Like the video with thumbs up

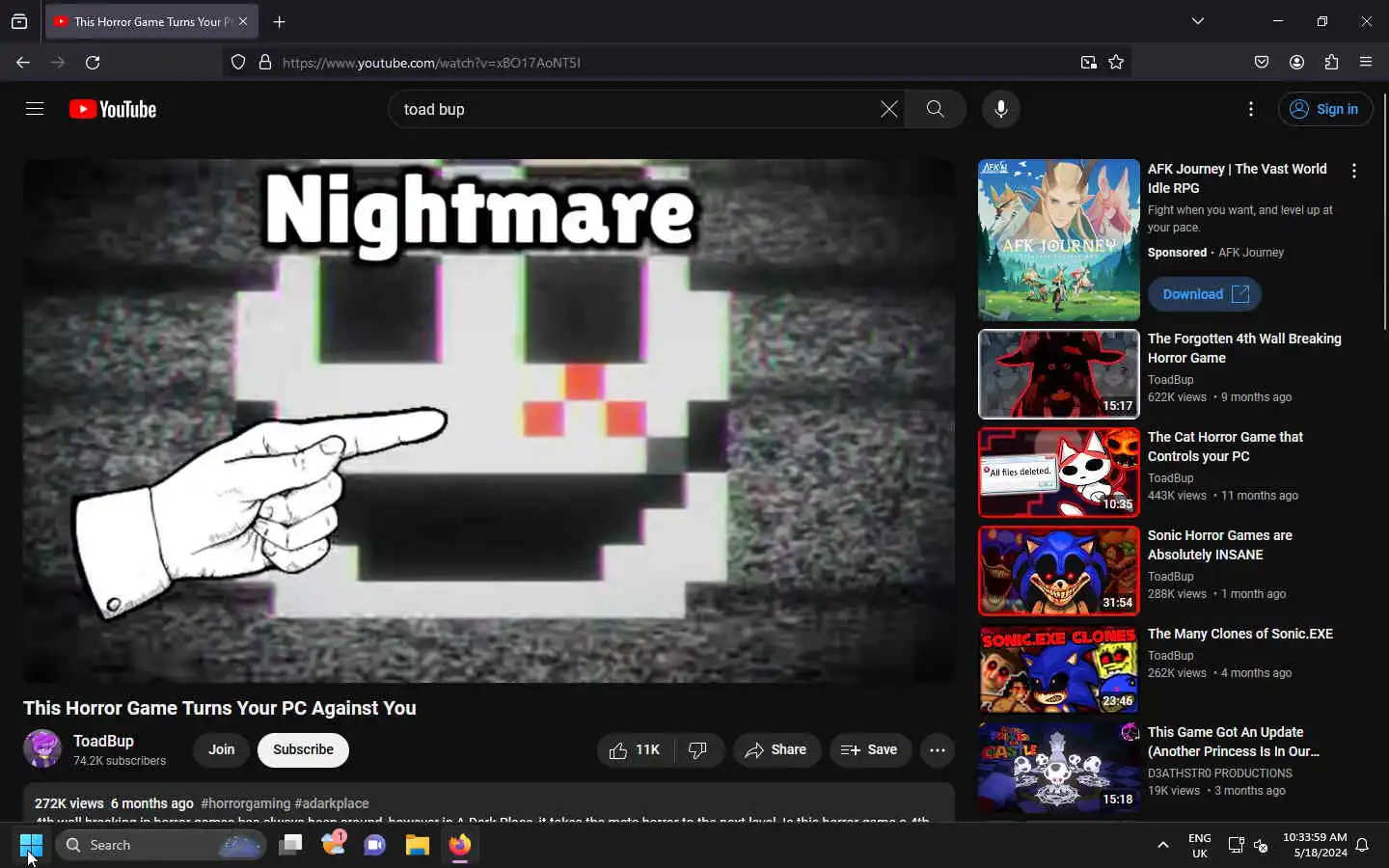coord(635,750)
